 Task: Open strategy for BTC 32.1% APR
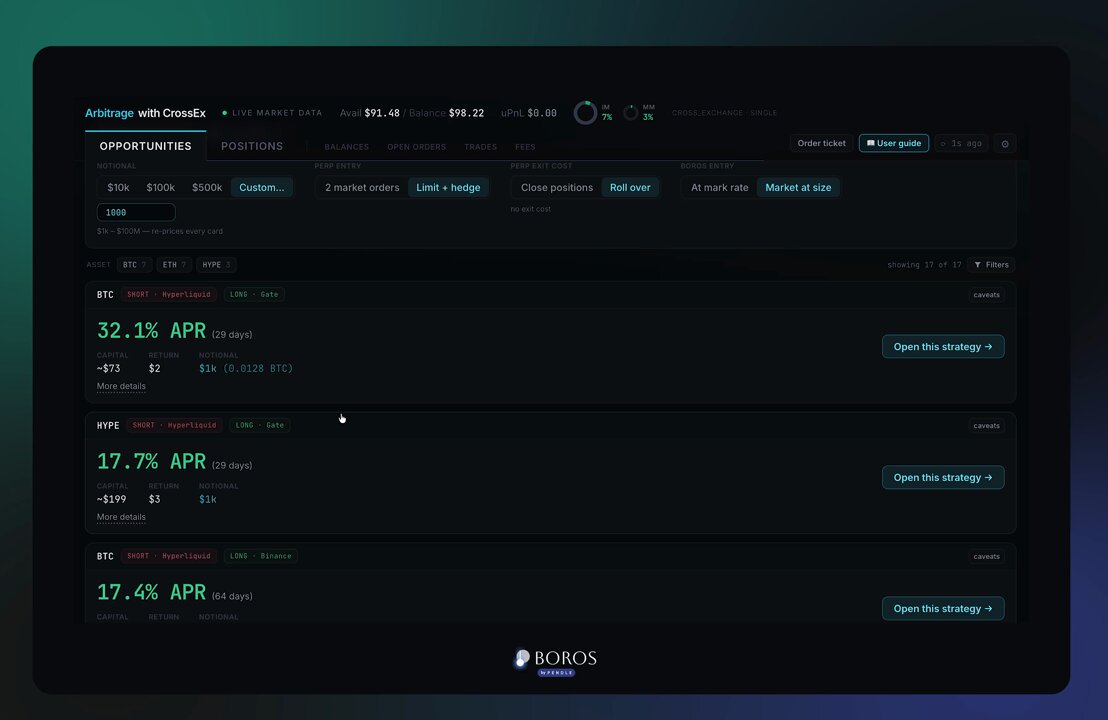pyautogui.click(x=943, y=346)
